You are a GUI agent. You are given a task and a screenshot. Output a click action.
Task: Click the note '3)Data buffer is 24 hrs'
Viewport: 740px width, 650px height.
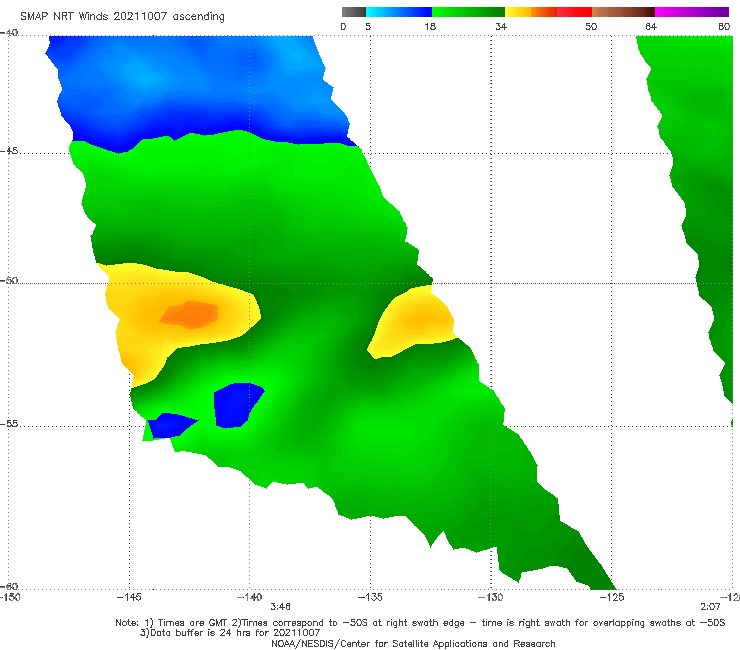click(x=230, y=633)
